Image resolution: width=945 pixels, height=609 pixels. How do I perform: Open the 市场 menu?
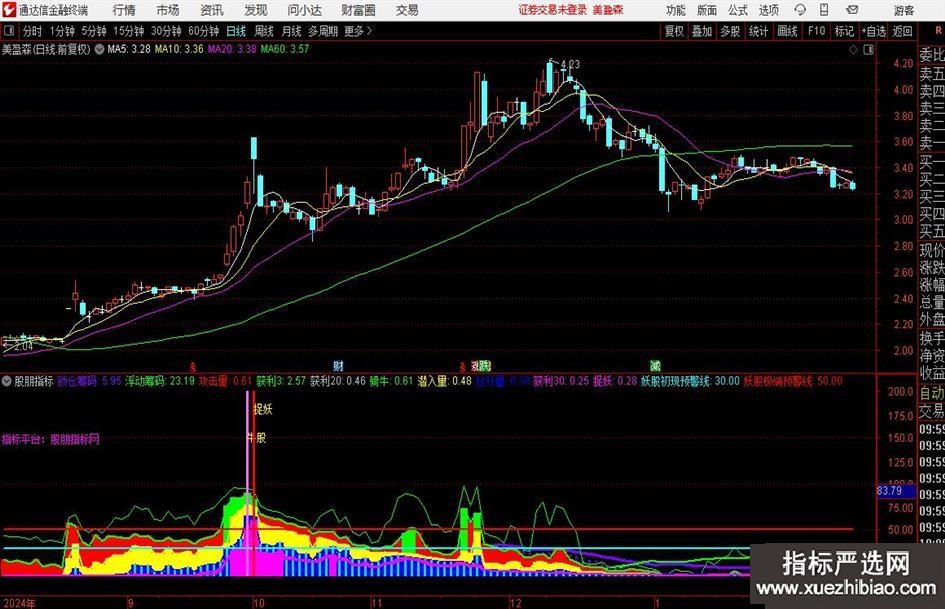168,10
